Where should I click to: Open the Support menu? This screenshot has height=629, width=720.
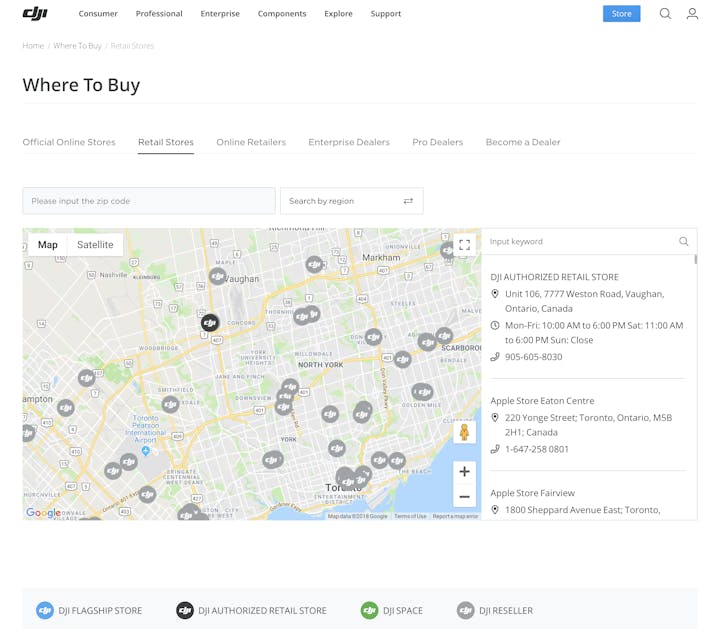point(386,14)
